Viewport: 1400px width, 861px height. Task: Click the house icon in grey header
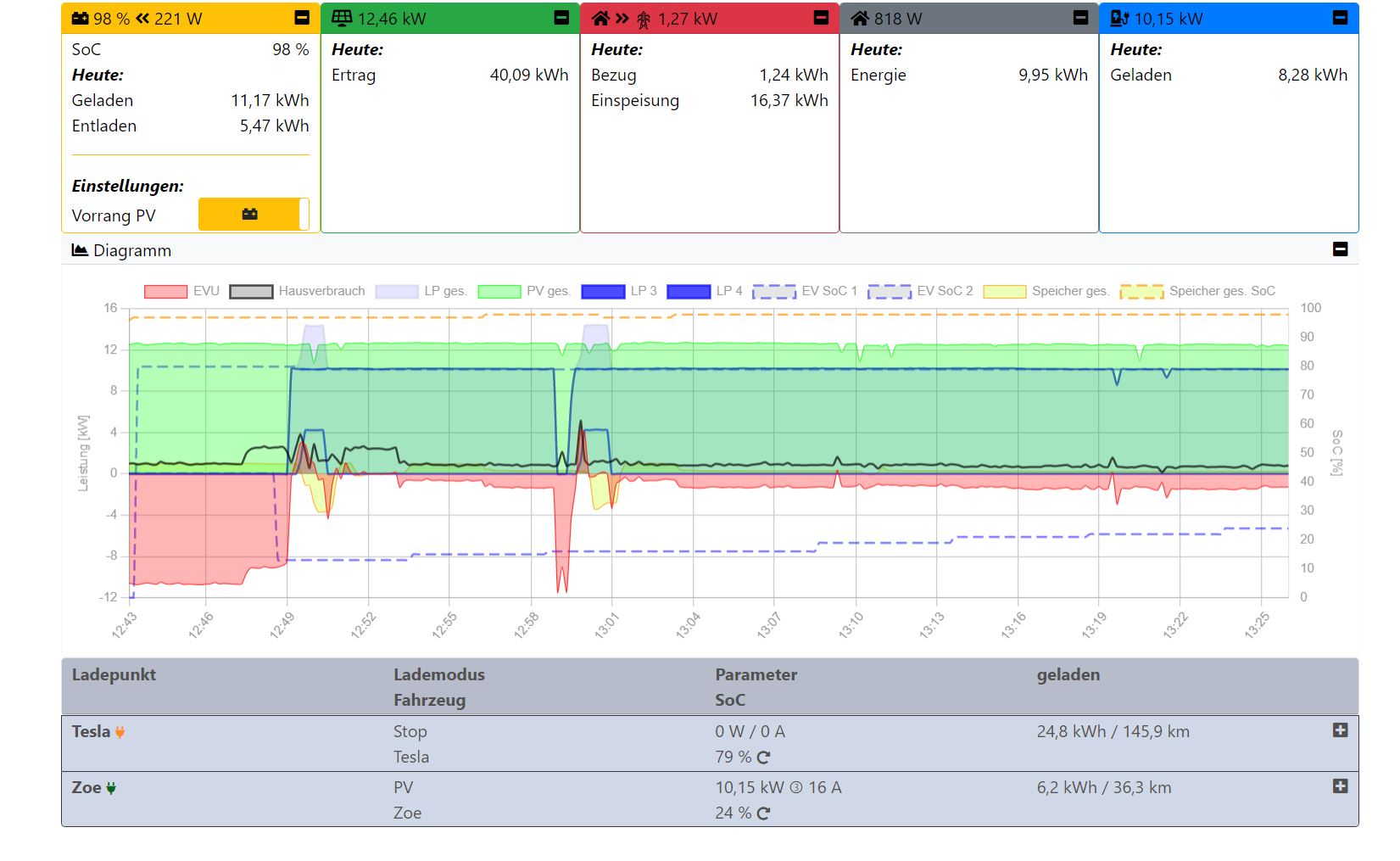860,19
